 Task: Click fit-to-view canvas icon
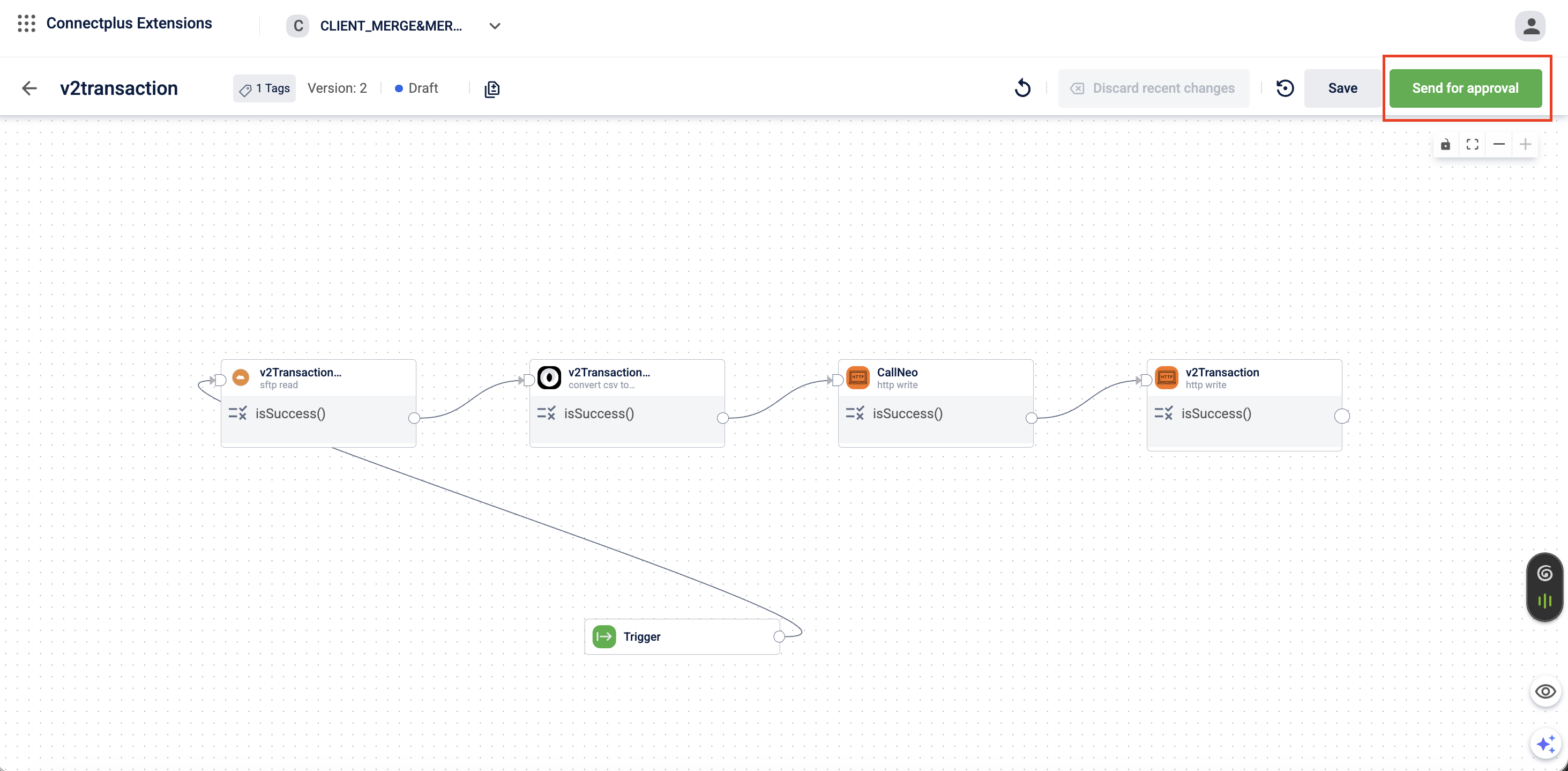tap(1473, 144)
